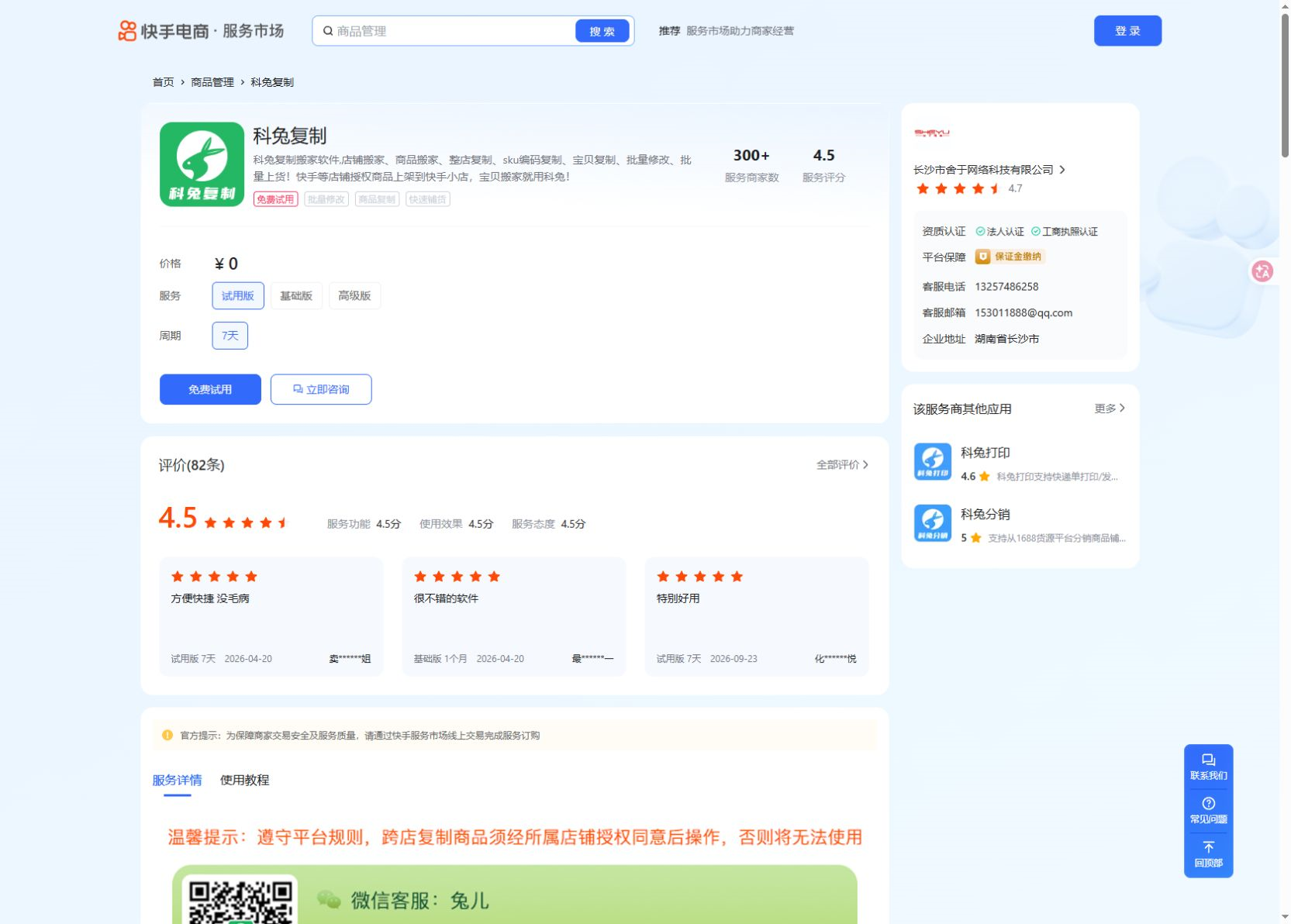This screenshot has height=924, width=1291.
Task: Click the magnifier icon in the search box
Action: coord(328,31)
